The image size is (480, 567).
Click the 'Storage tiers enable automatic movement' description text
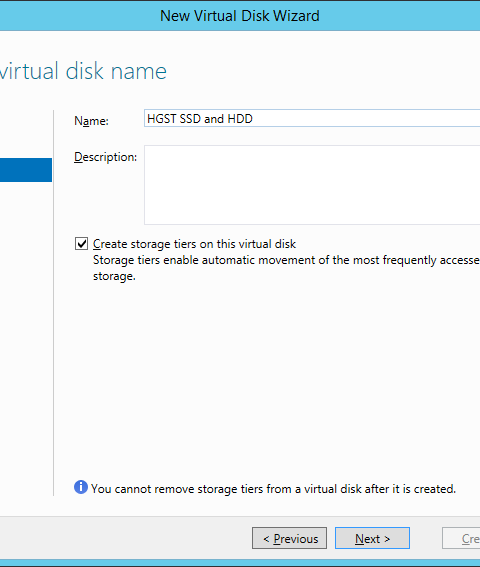pyautogui.click(x=286, y=268)
